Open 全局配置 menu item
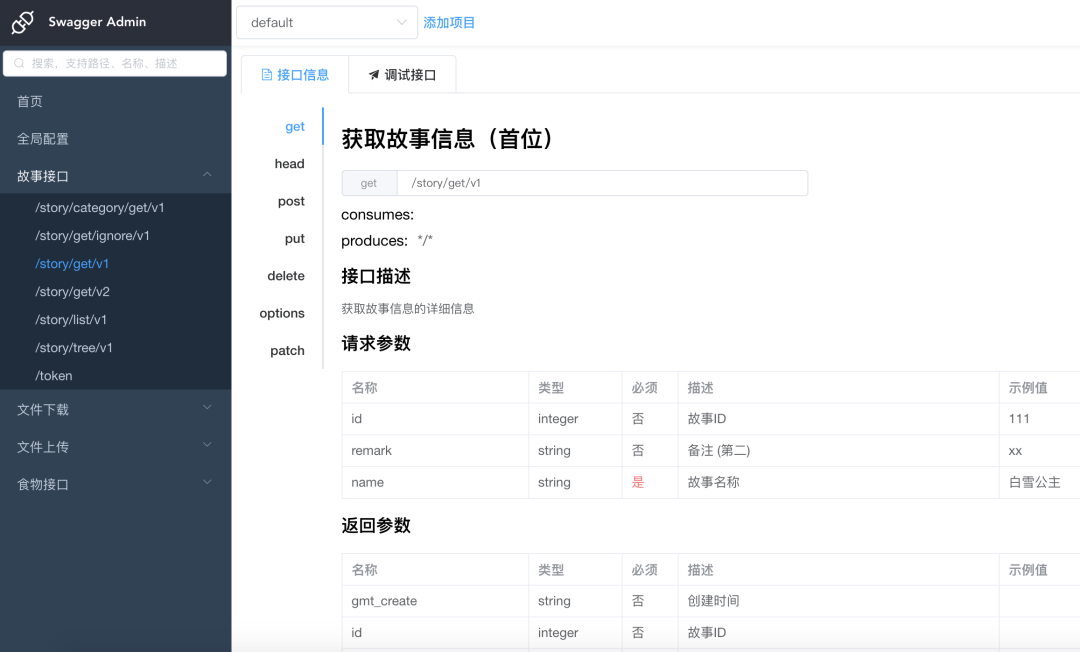This screenshot has width=1080, height=652. (43, 139)
